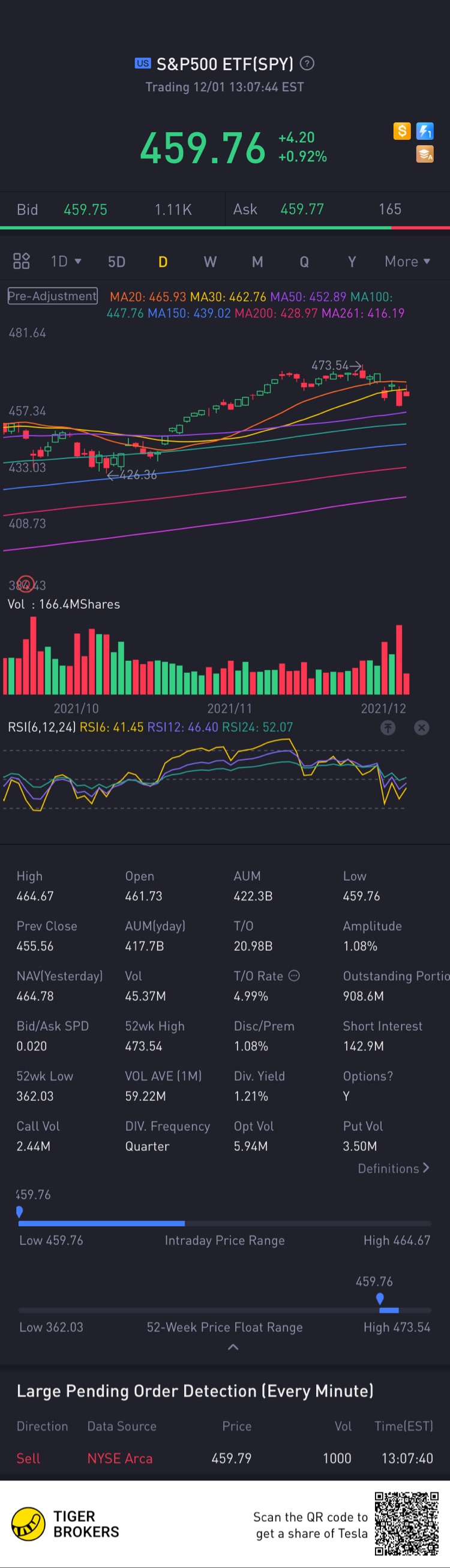Toggle the Pre-Adjustment price setting
The height and width of the screenshot is (1568, 450).
pyautogui.click(x=52, y=296)
